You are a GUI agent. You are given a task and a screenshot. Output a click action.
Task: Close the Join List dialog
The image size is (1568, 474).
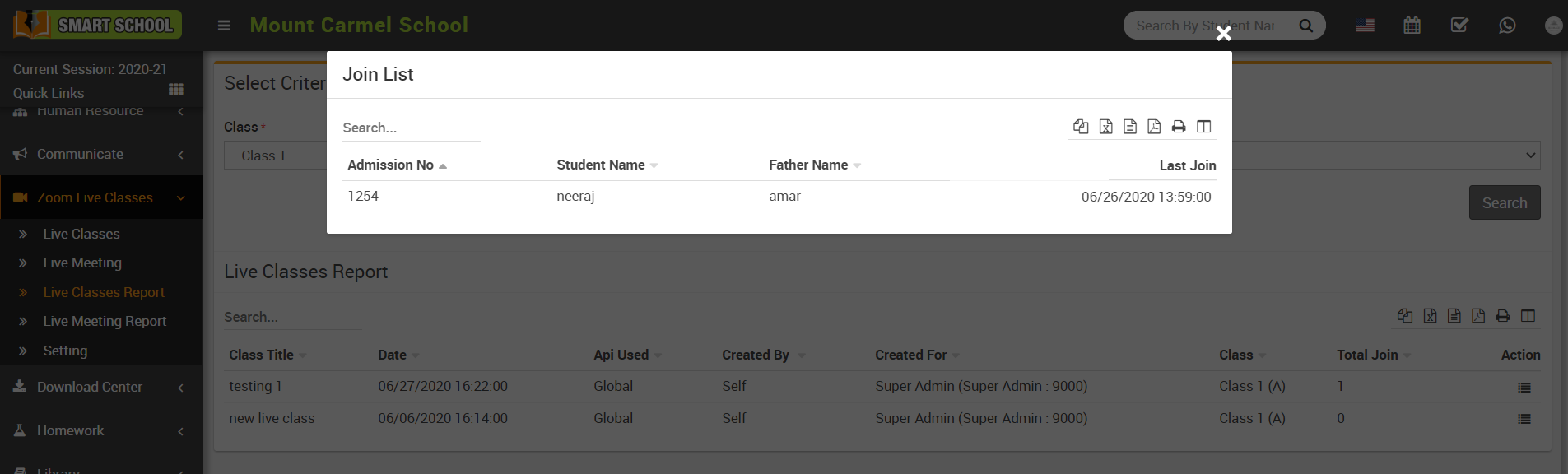pyautogui.click(x=1223, y=34)
